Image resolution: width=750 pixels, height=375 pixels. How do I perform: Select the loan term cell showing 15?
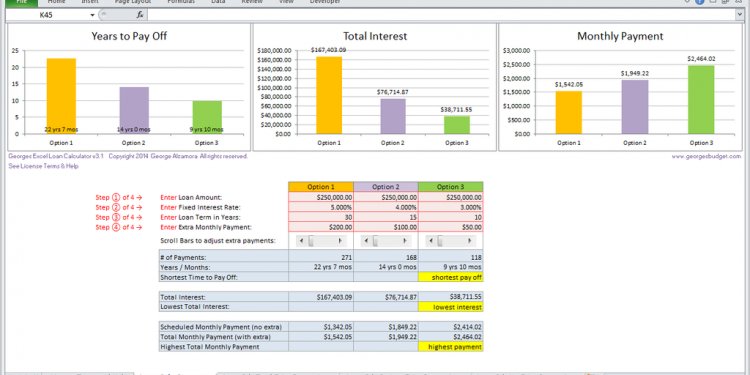386,217
